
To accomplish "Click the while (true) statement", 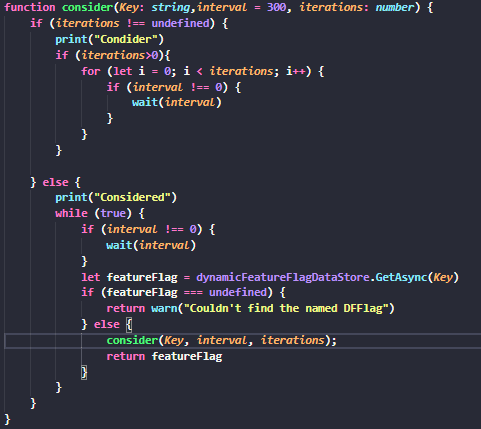I will pyautogui.click(x=100, y=213).
